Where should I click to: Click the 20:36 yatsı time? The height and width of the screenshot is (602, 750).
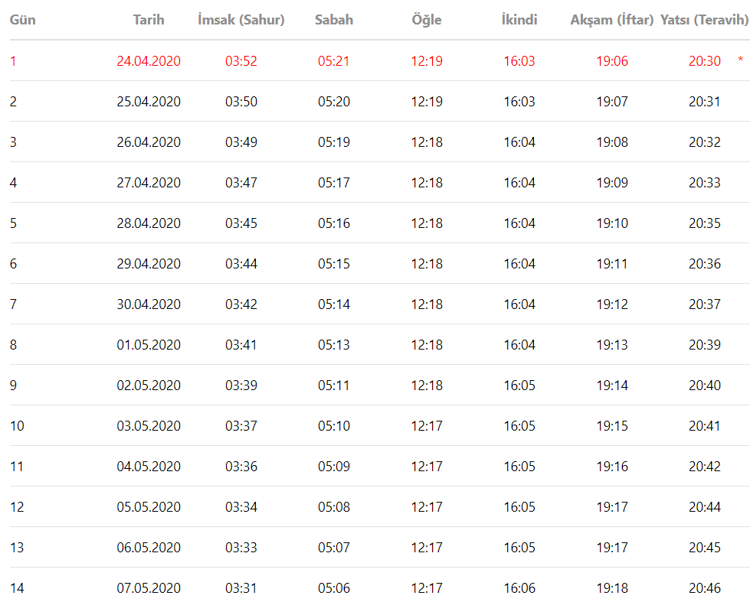coord(704,264)
